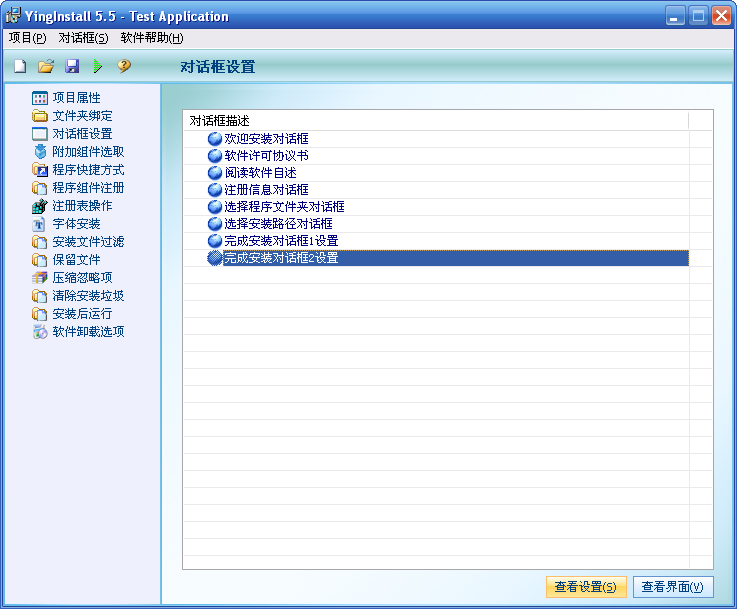Click the 查看界面(V) button

point(673,587)
